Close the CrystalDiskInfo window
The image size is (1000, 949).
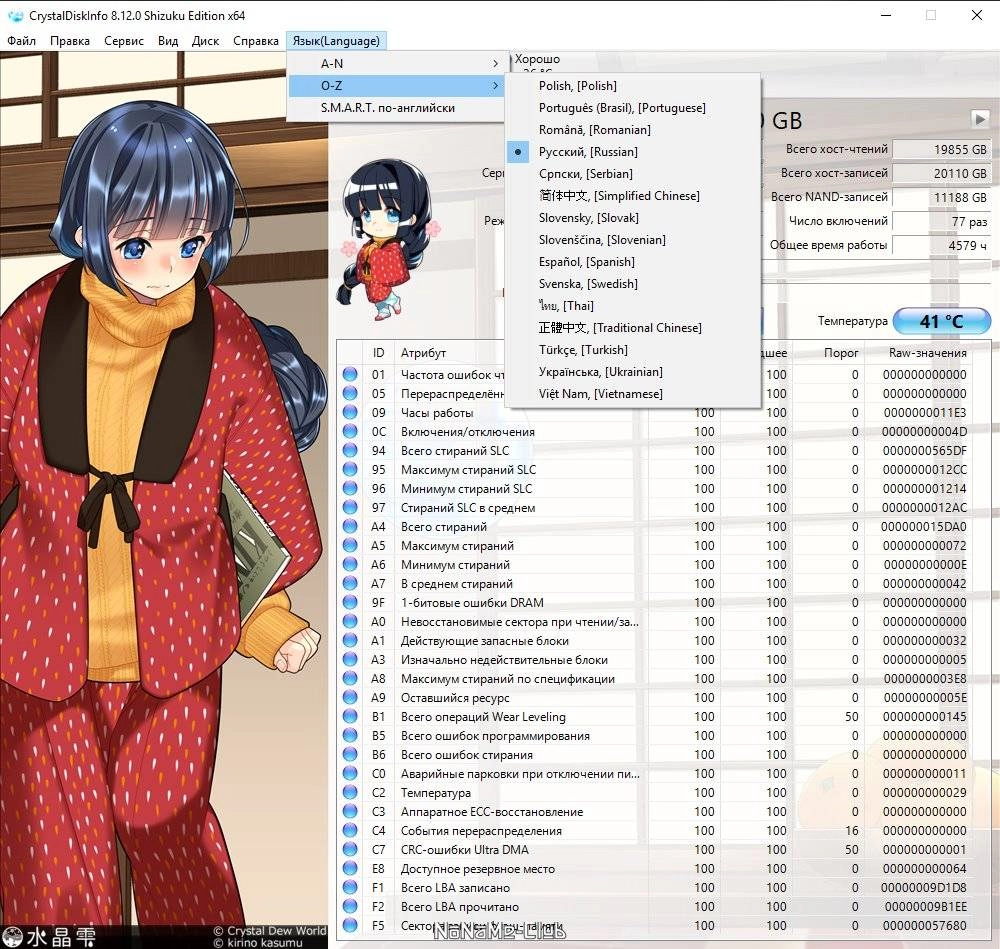976,15
